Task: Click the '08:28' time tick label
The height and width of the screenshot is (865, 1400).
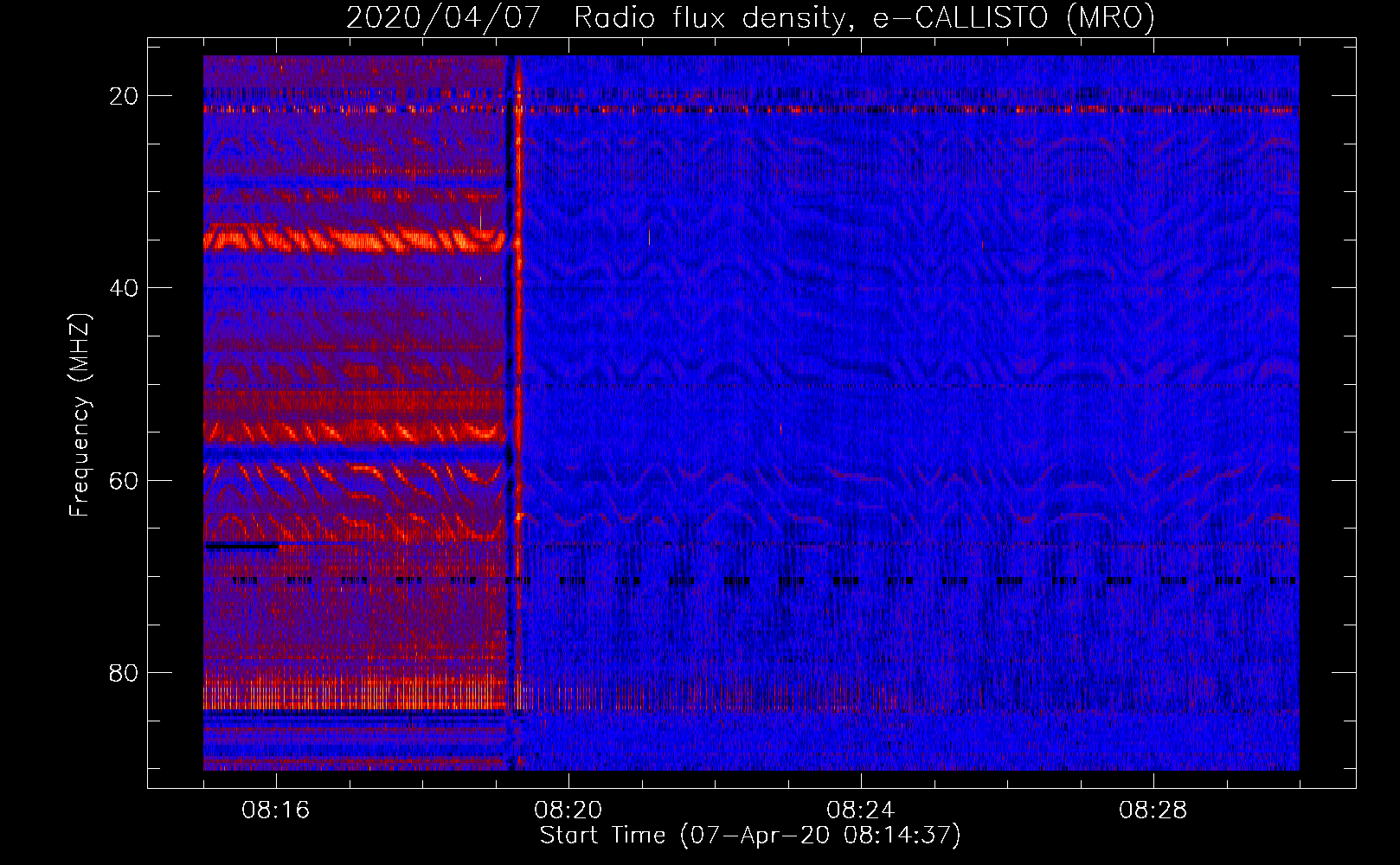Action: pyautogui.click(x=1153, y=811)
